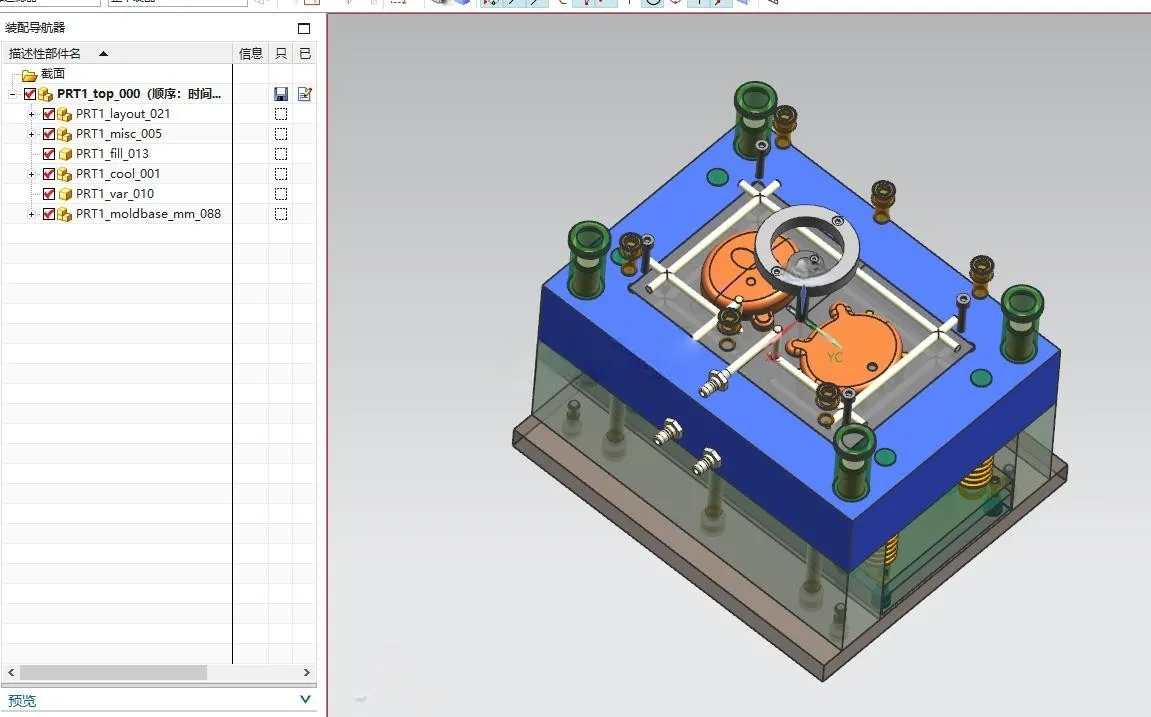Click the dashed read-only box for PRT1_cool_001

[280, 174]
